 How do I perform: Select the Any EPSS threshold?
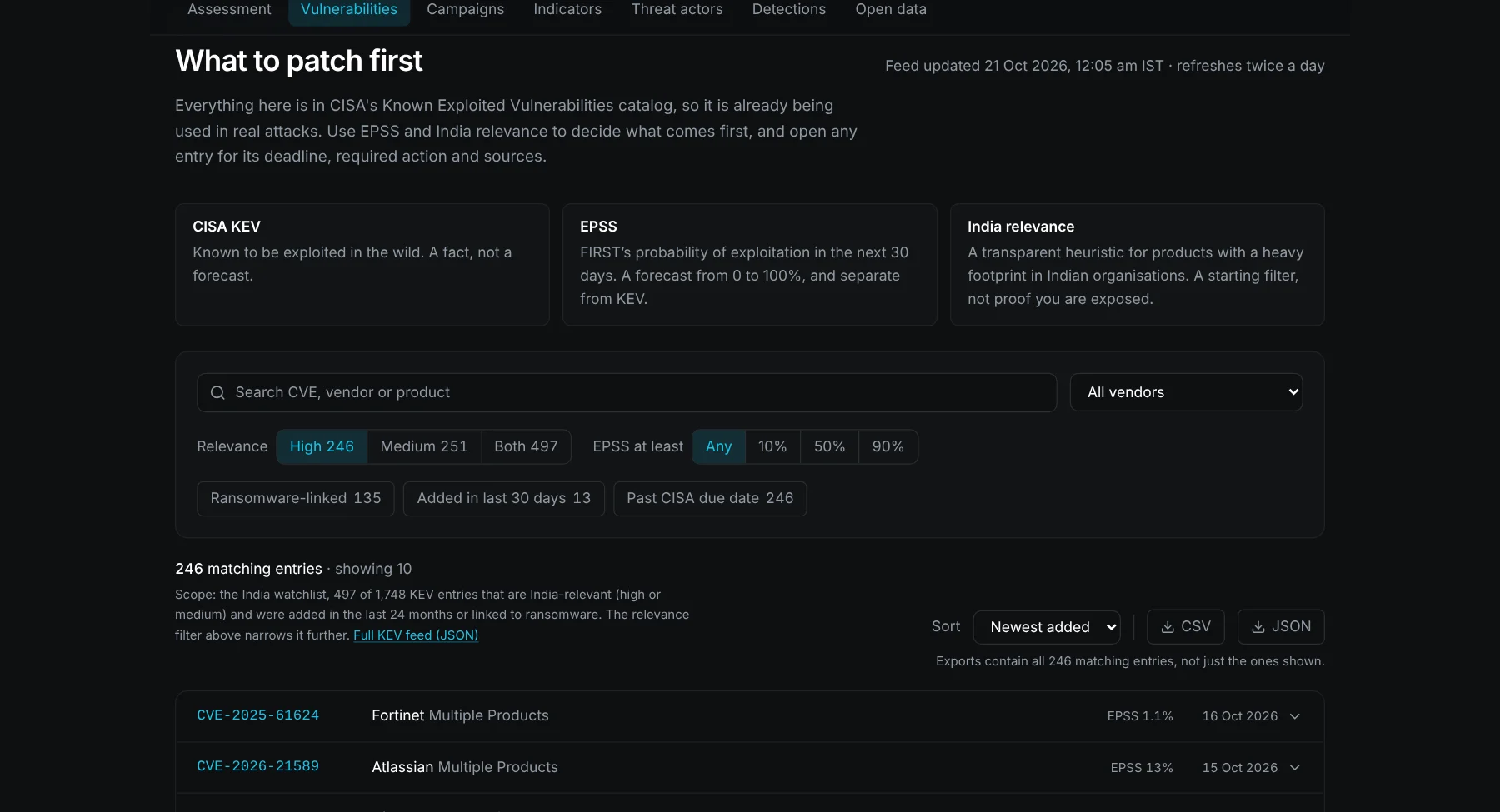[x=718, y=446]
